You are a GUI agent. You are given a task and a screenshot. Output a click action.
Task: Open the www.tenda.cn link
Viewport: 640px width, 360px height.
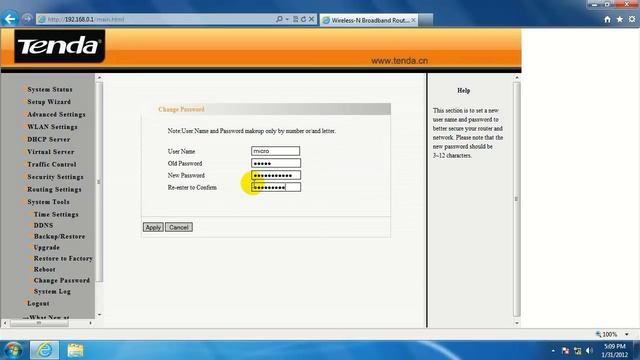point(399,61)
